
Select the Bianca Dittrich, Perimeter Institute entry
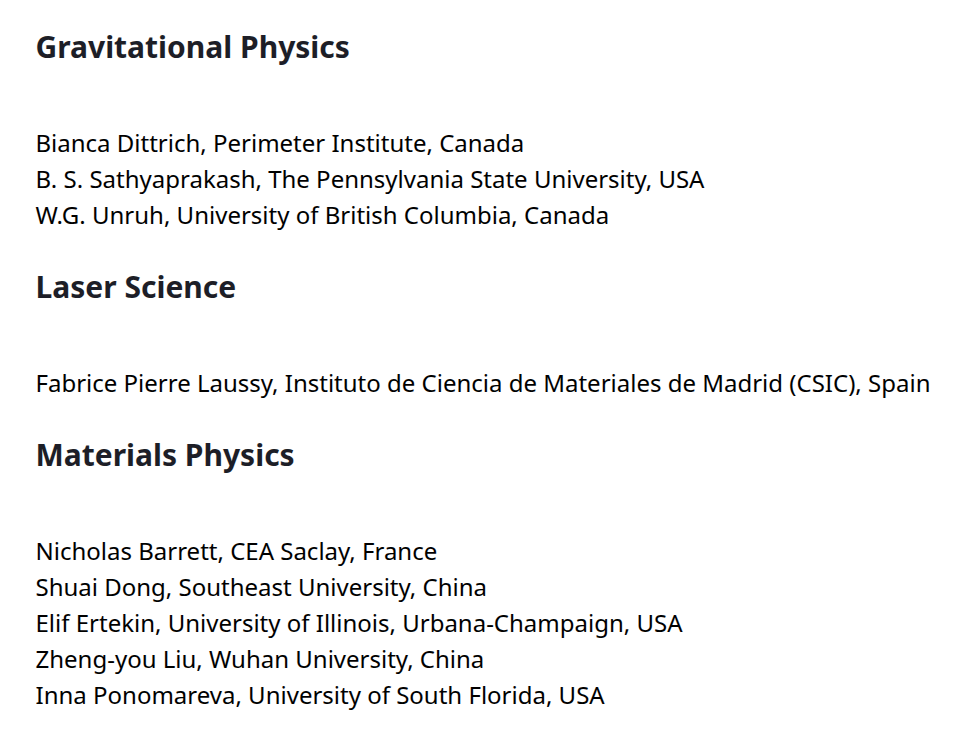(x=279, y=144)
